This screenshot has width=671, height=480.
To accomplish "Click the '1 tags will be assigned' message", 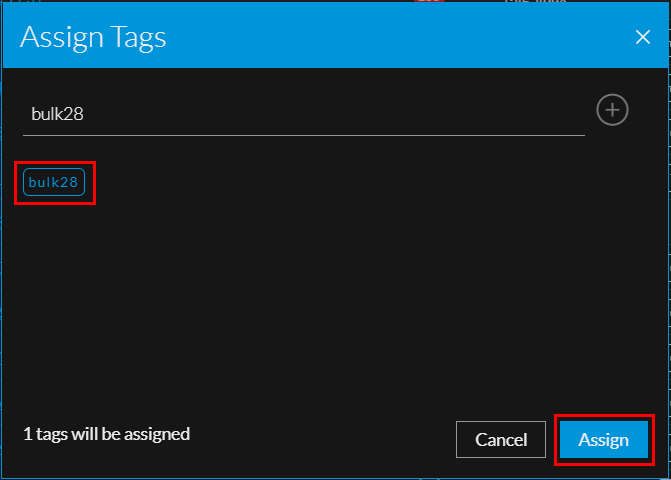I will (x=106, y=434).
